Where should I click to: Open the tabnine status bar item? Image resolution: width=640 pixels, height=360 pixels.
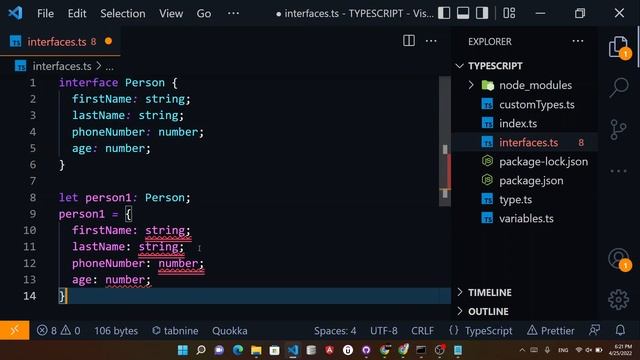[175, 331]
